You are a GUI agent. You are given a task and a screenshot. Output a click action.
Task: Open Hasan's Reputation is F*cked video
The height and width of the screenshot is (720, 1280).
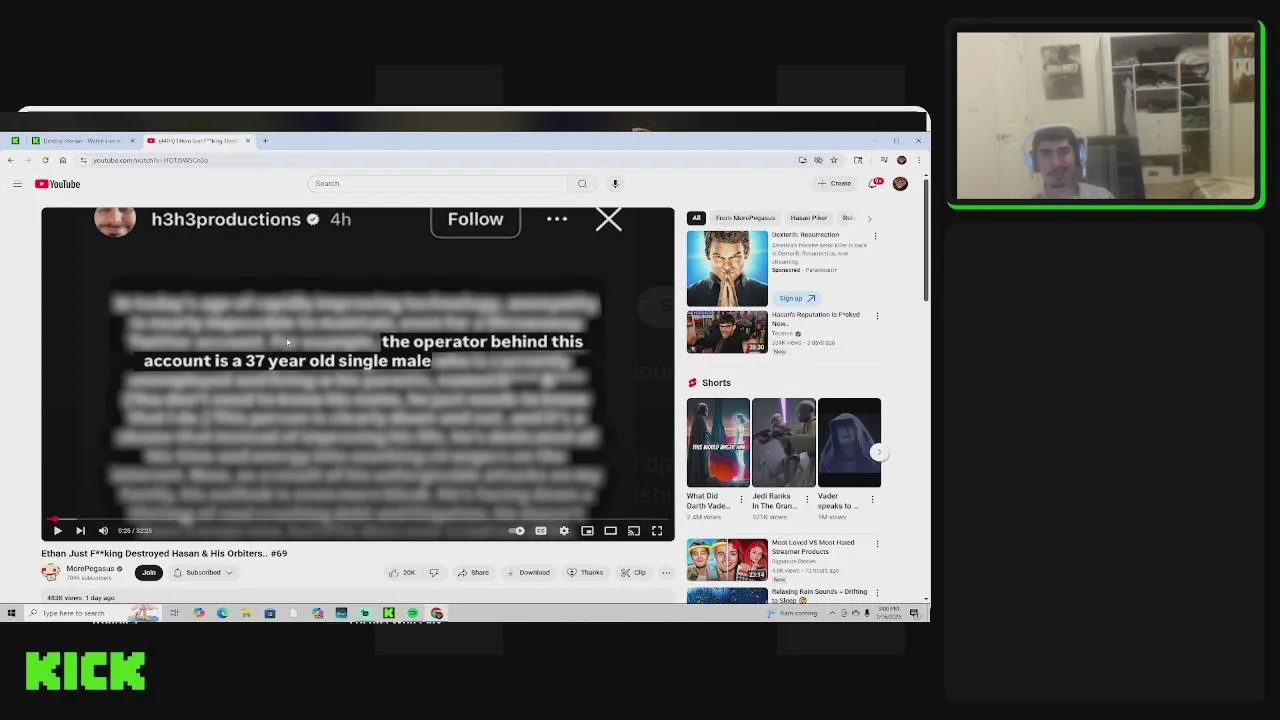(727, 332)
